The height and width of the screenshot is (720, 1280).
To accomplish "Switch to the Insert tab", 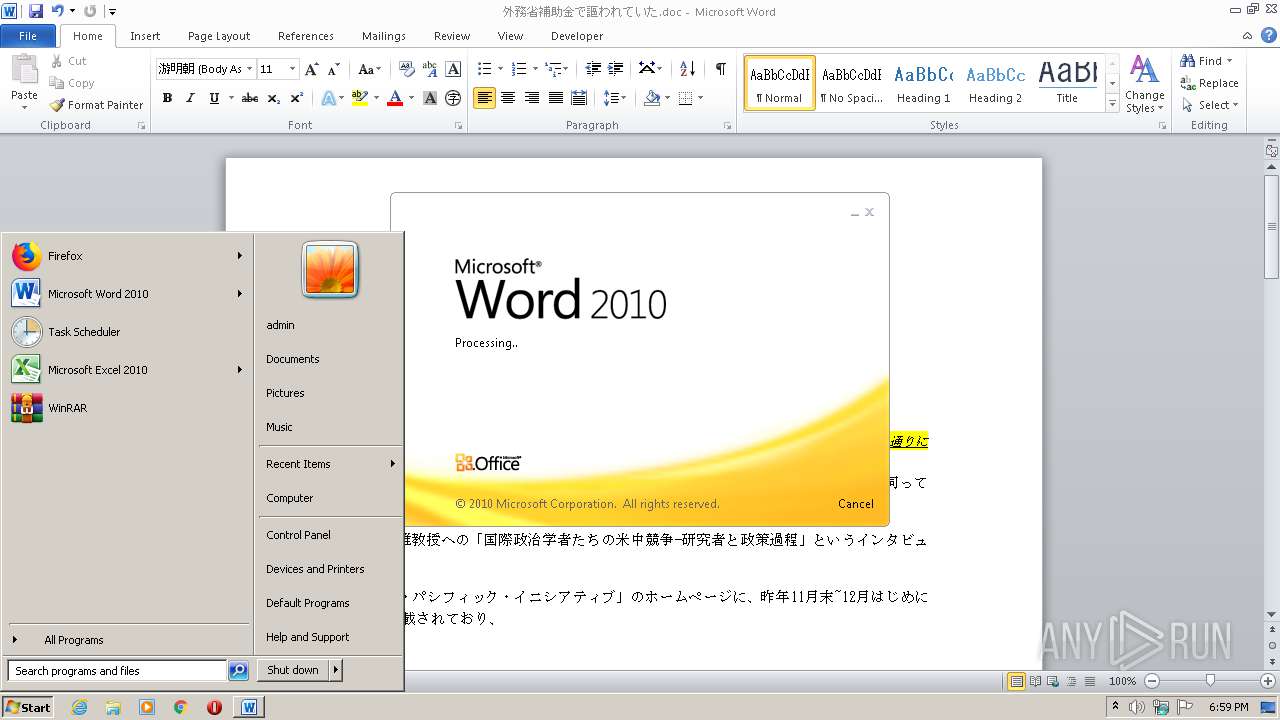I will coord(145,36).
